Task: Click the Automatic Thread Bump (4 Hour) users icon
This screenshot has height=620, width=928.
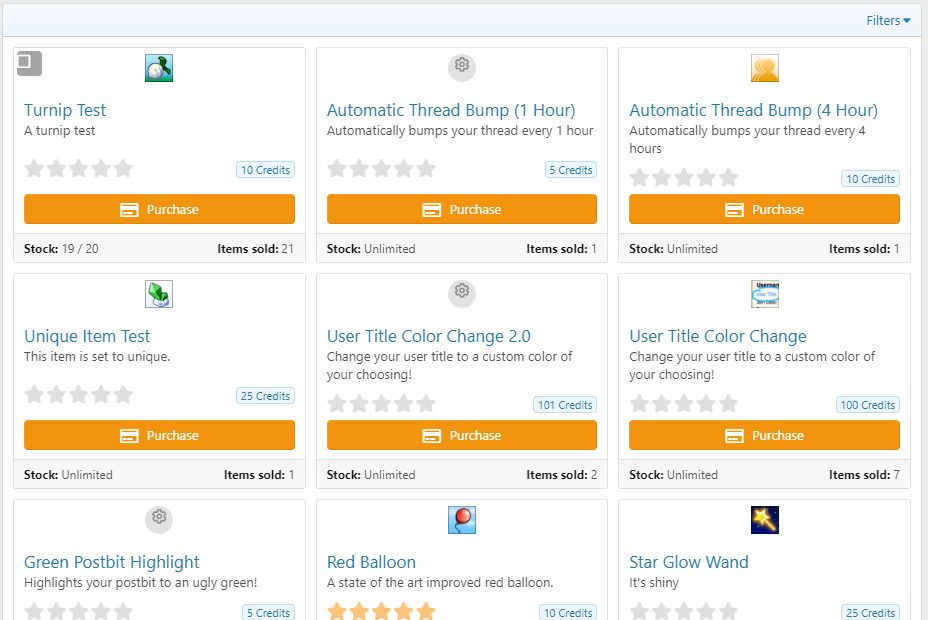Action: point(765,68)
